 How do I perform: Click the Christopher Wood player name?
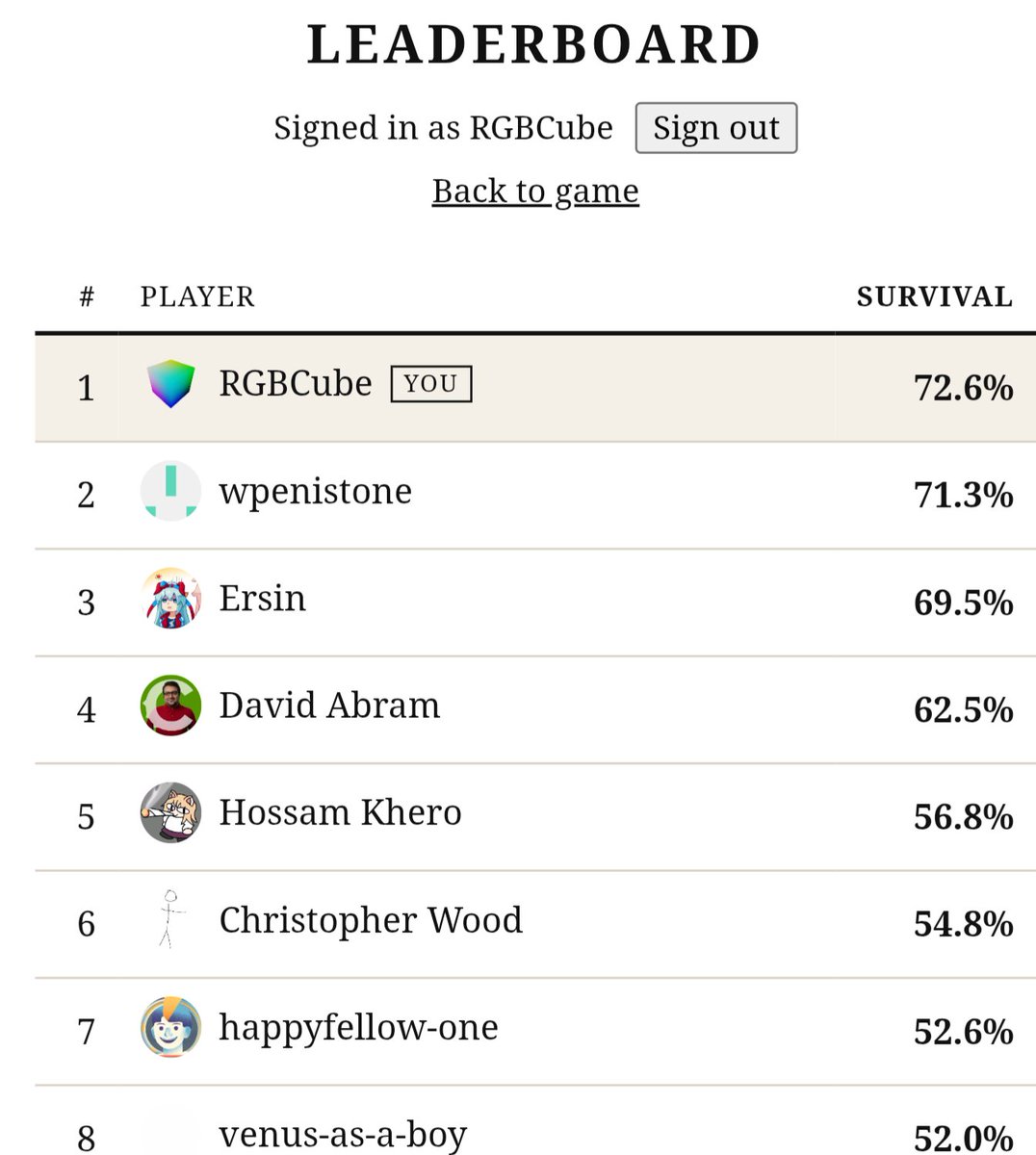click(371, 920)
